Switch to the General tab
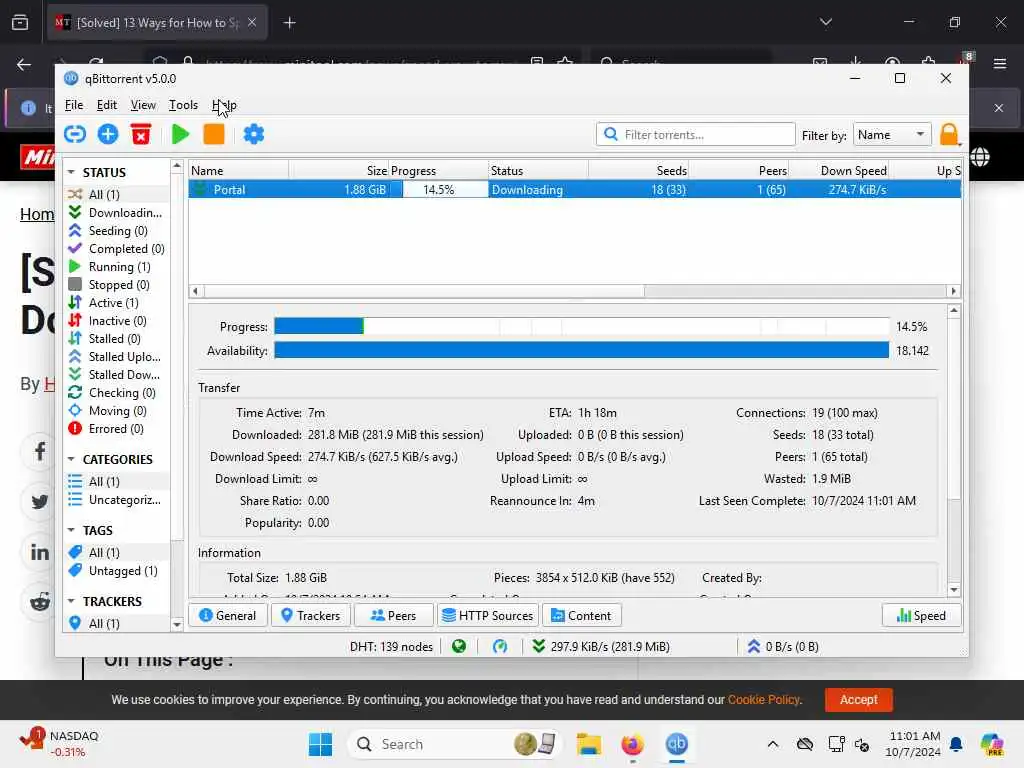 (x=228, y=616)
